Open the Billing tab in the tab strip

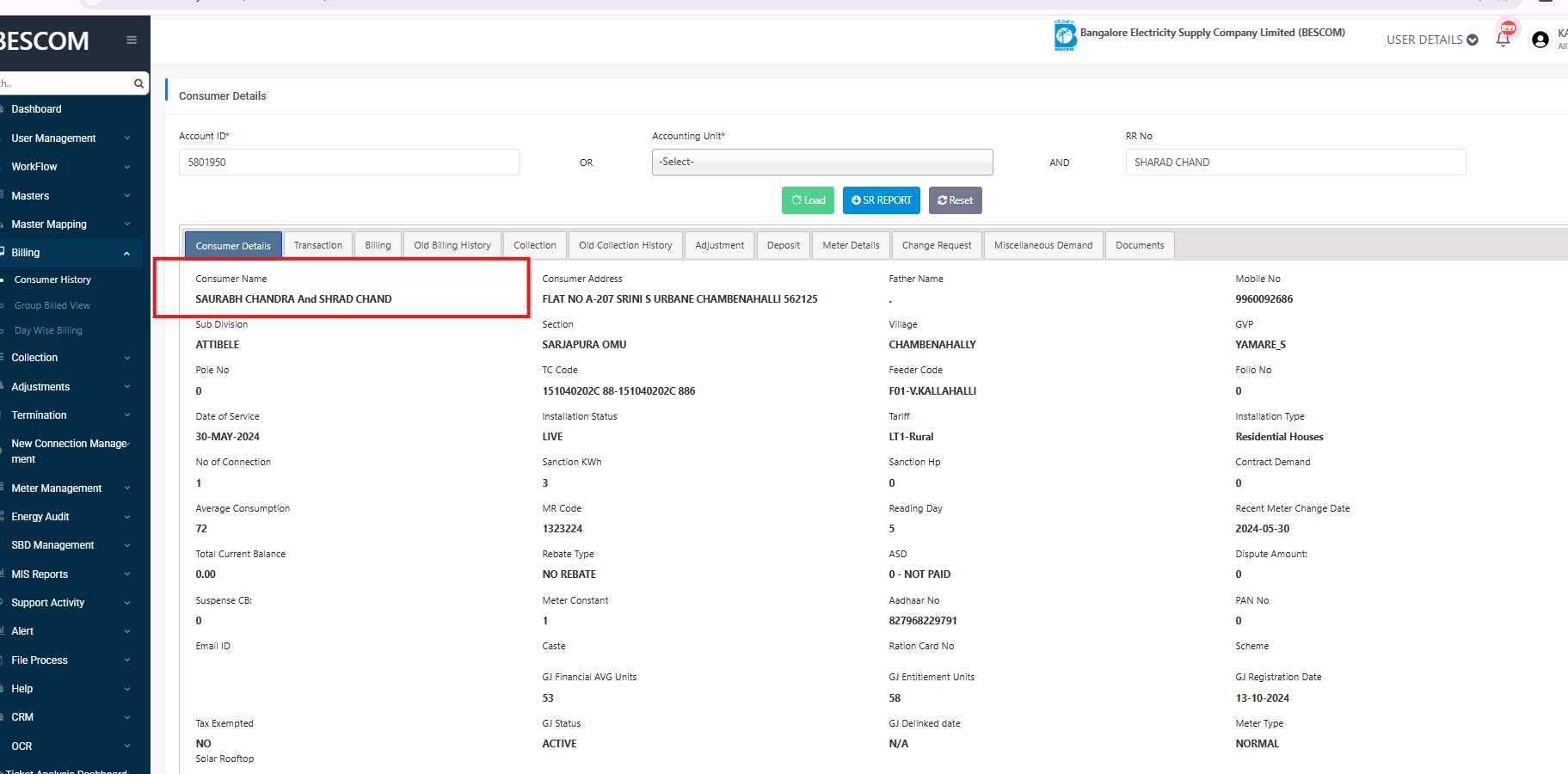(378, 245)
